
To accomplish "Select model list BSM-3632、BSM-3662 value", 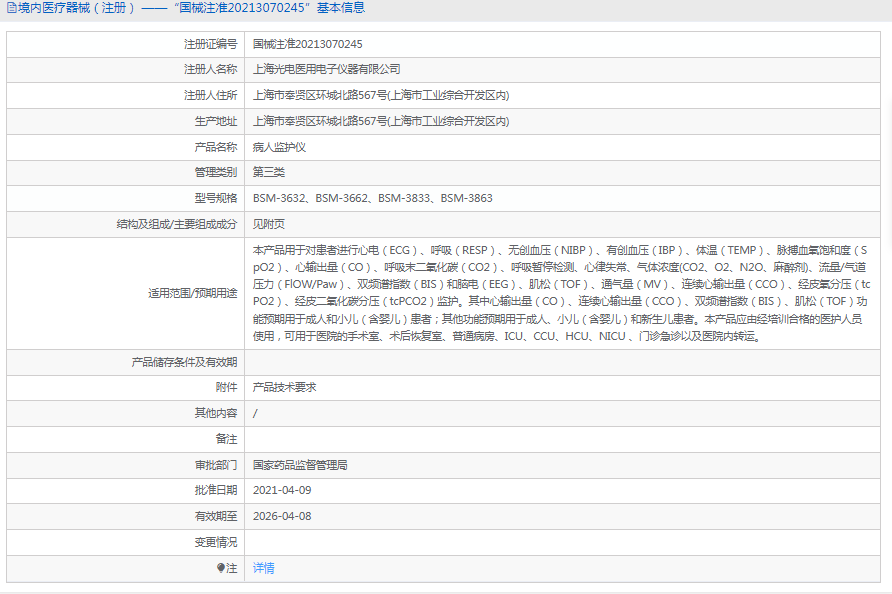I will pos(373,198).
